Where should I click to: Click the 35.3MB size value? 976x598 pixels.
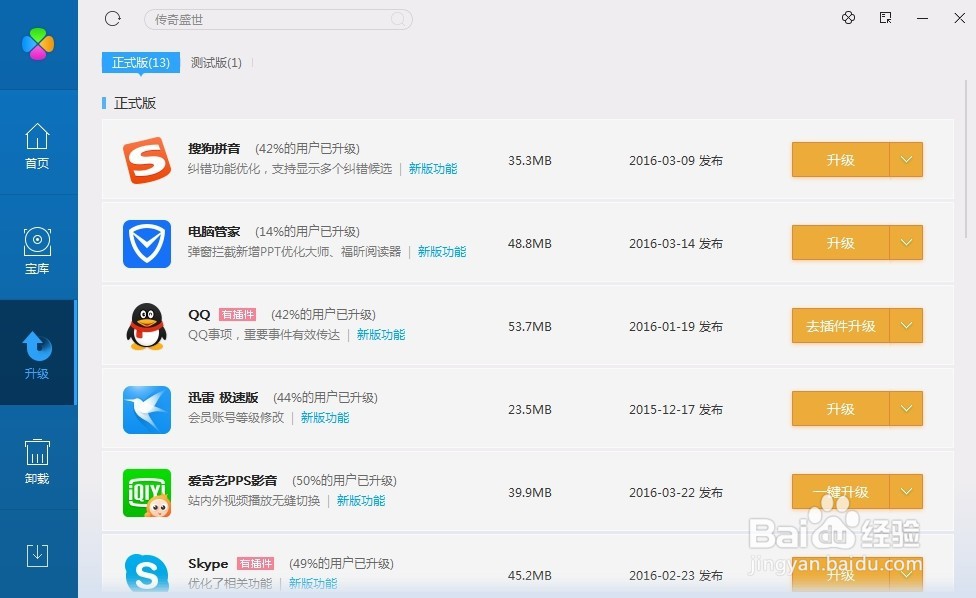coord(530,161)
